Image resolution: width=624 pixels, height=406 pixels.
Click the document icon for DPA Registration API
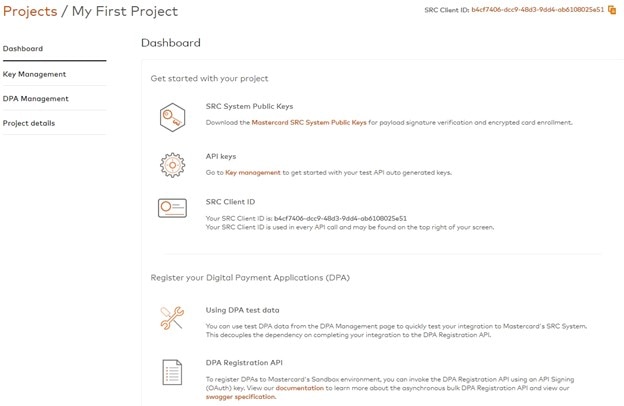click(x=172, y=373)
